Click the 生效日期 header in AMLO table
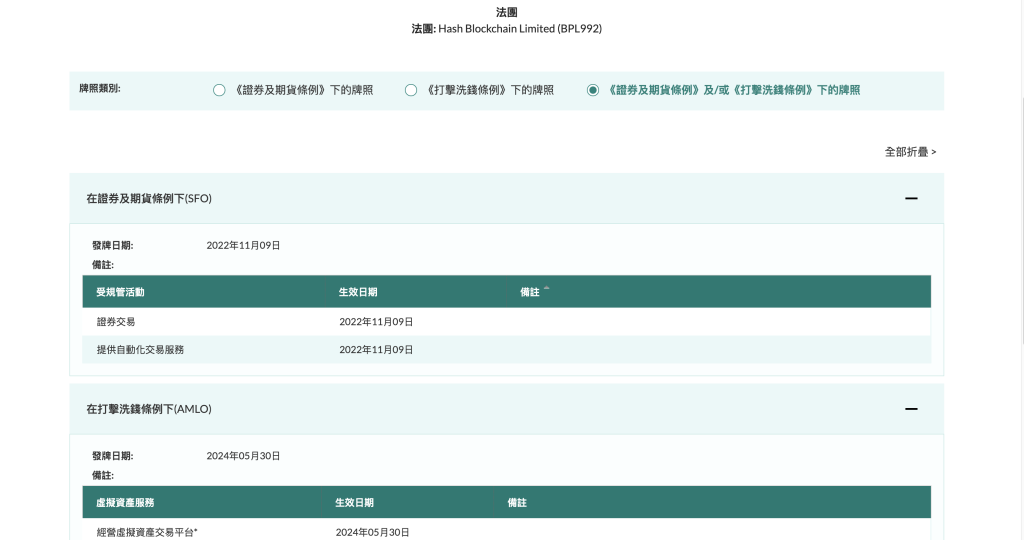This screenshot has height=540, width=1024. pos(355,502)
